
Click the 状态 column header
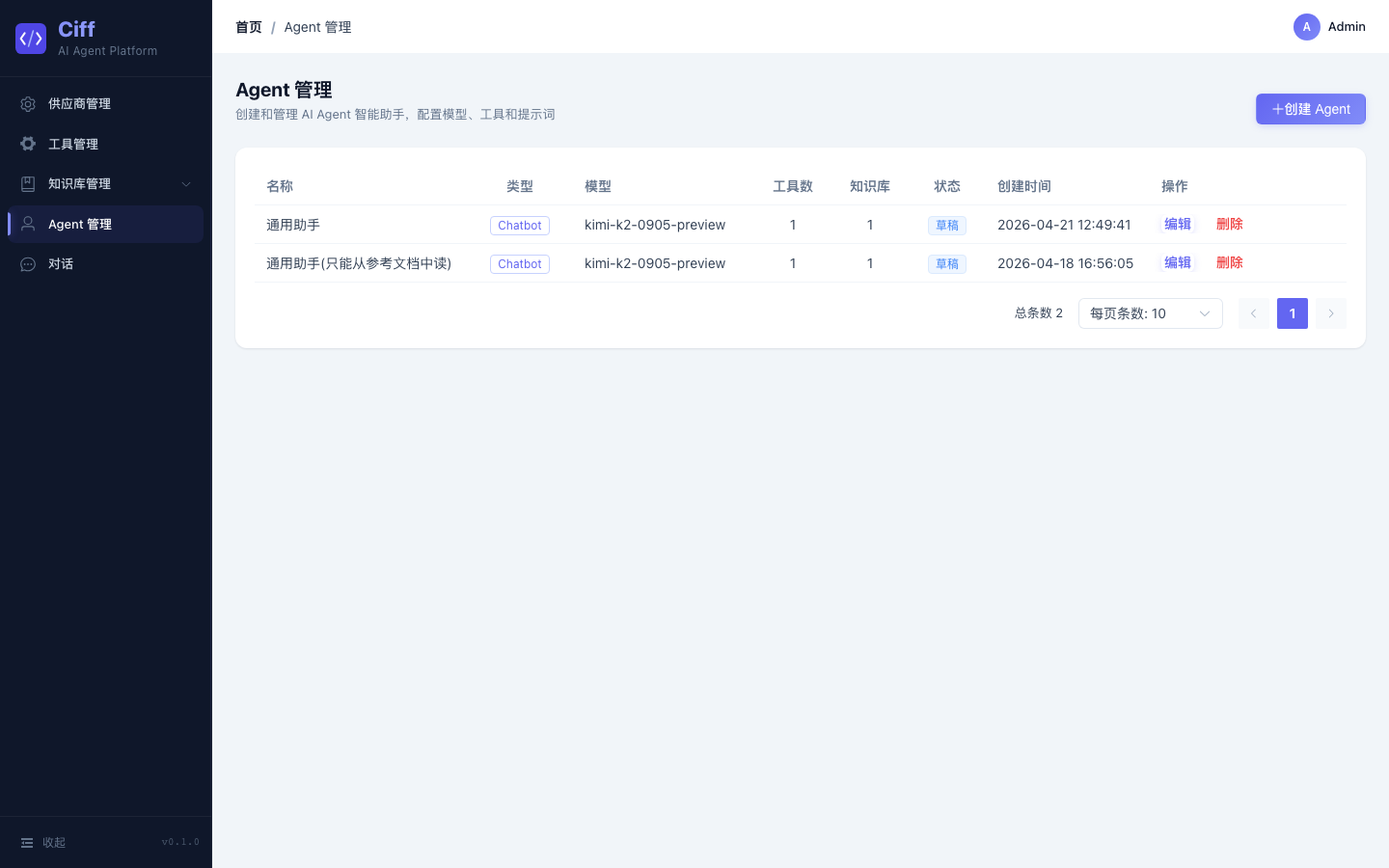(947, 186)
